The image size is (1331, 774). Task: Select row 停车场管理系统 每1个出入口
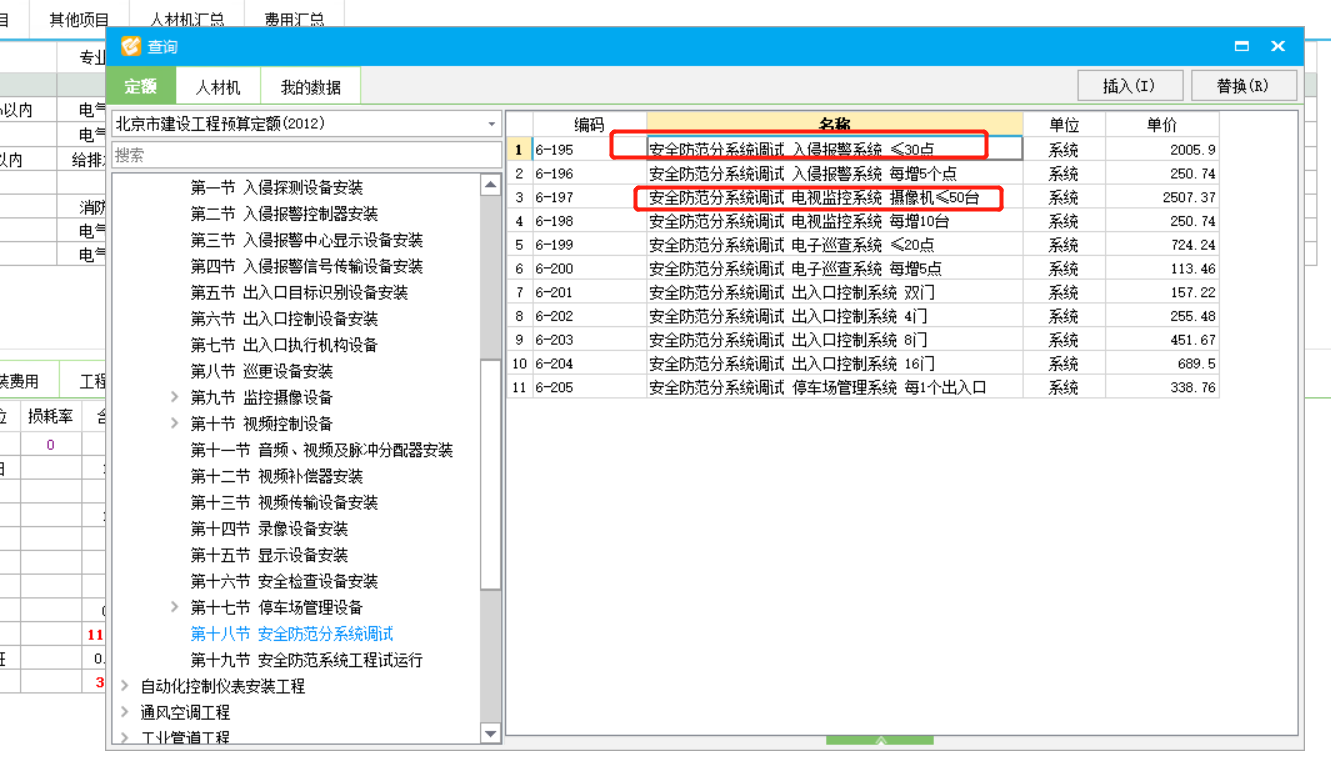tap(863, 387)
